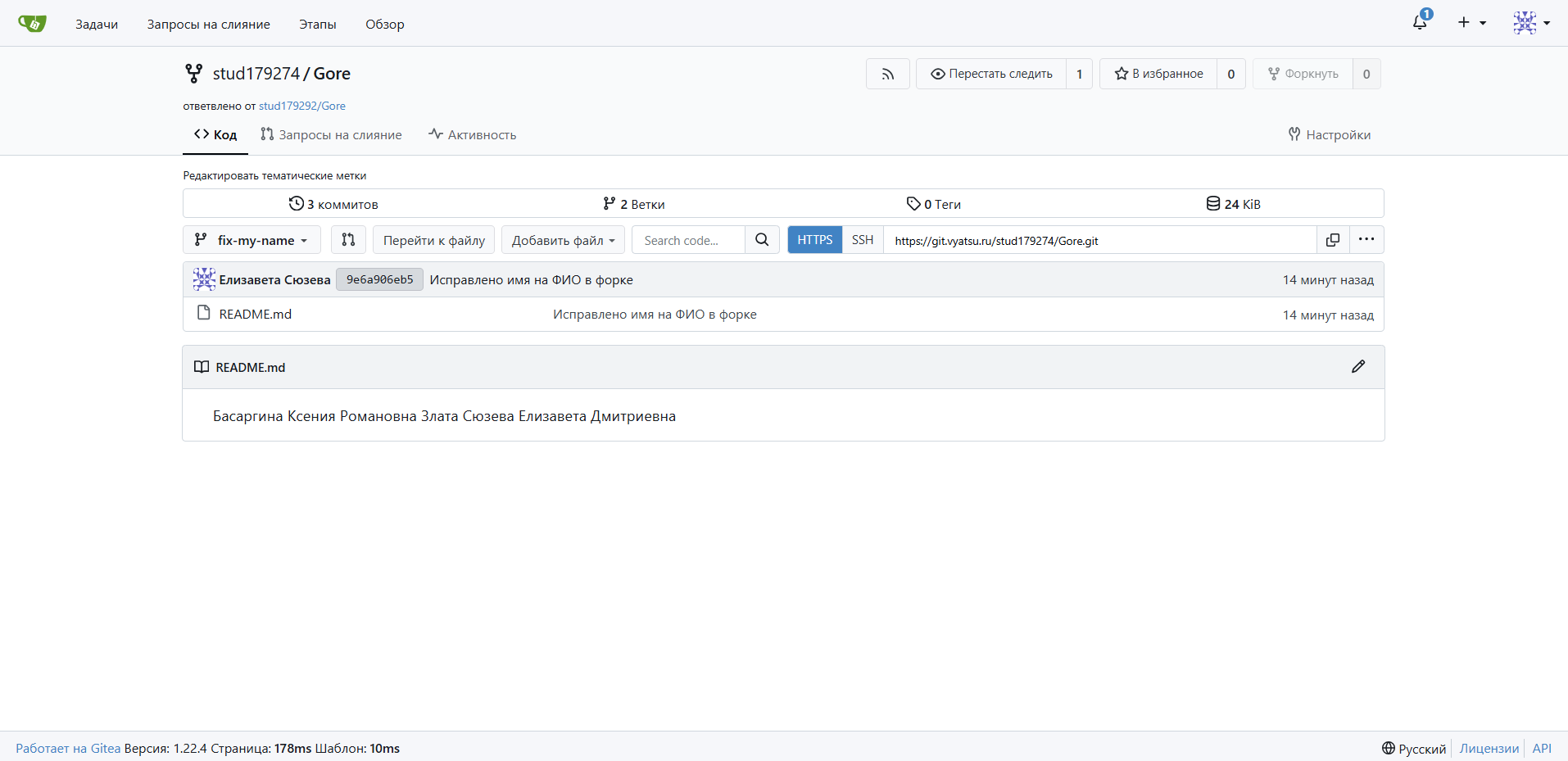1568x761 pixels.
Task: Switch the clone URL to SSH
Action: 862,240
